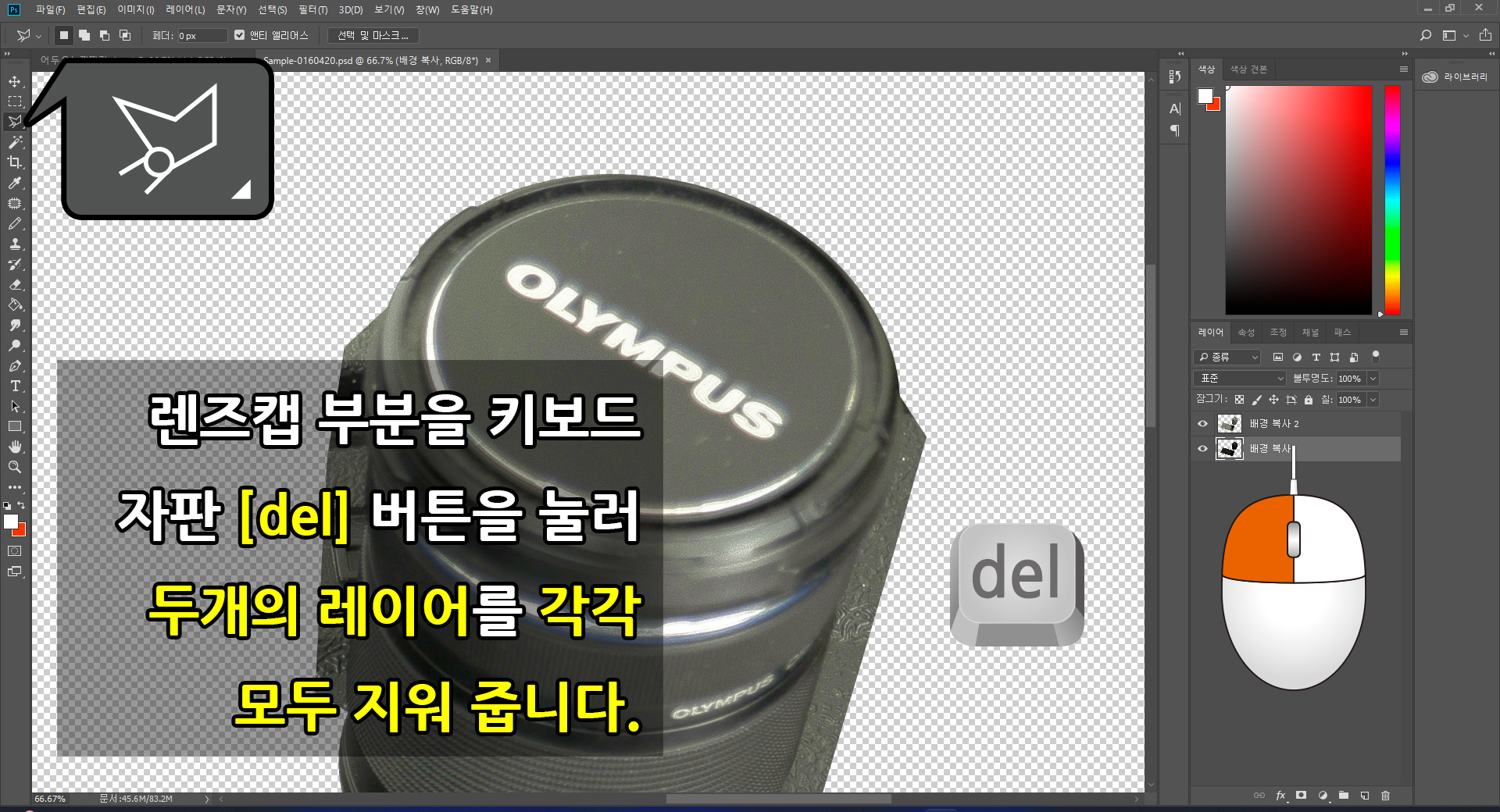Select subtract from selection mode
Viewport: 1500px width, 812px height.
click(105, 35)
